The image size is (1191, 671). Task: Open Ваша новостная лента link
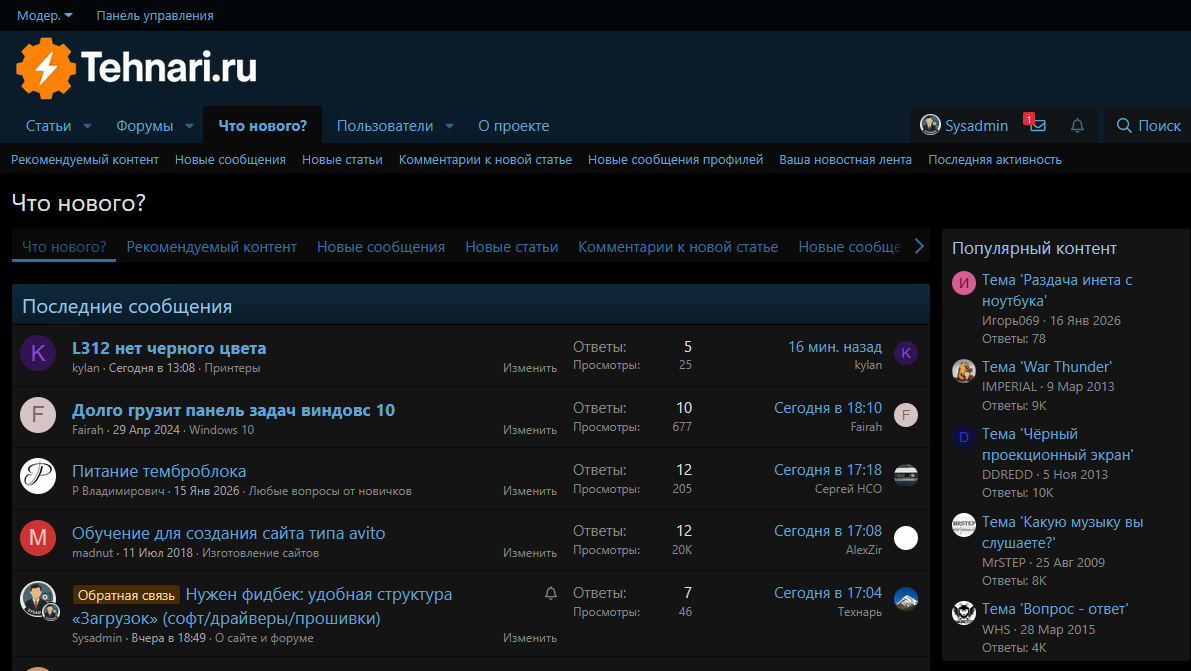[845, 160]
